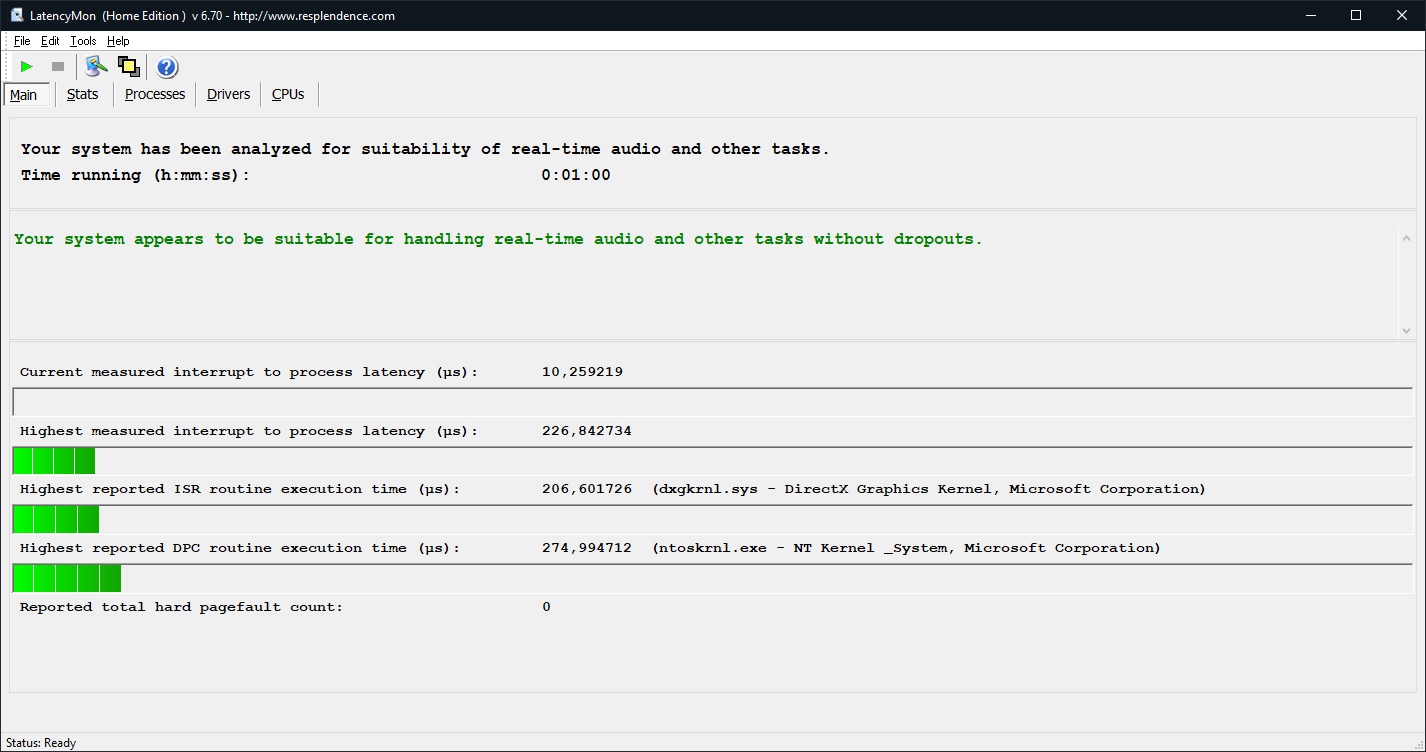
Task: Click hard pagefault count value 0
Action: pos(546,607)
